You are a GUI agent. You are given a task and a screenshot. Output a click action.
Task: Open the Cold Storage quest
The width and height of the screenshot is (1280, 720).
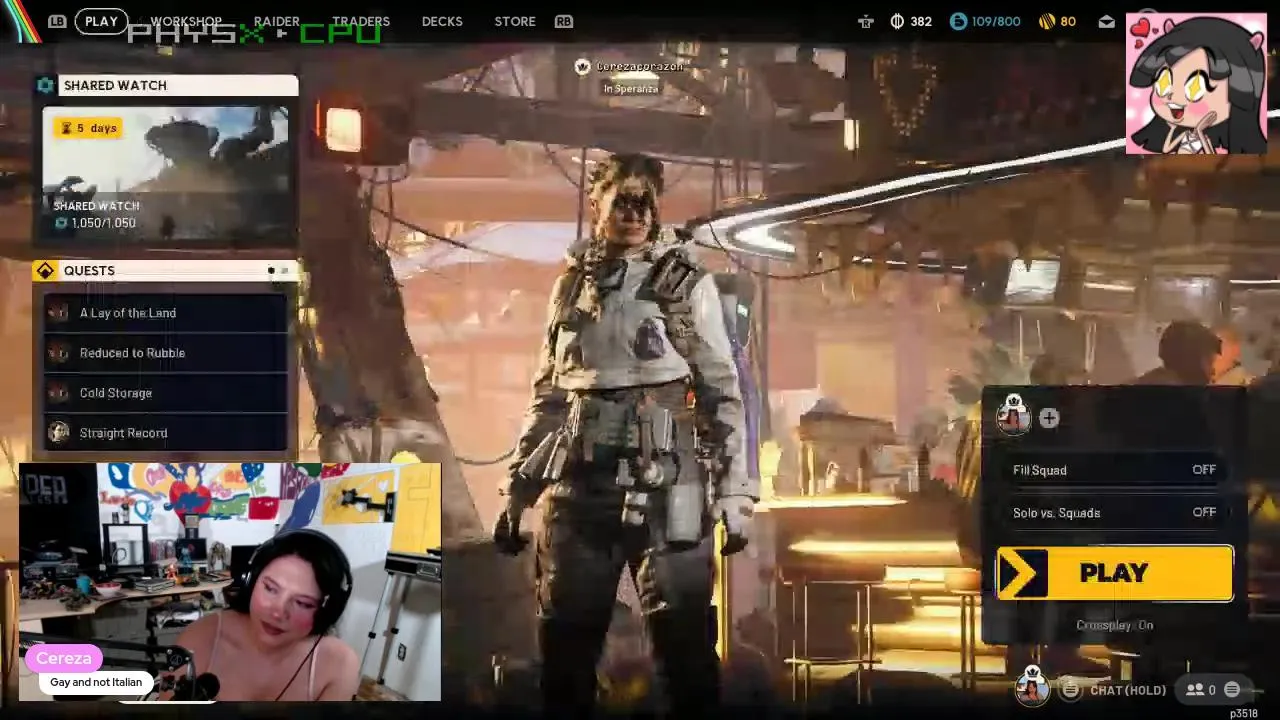166,393
